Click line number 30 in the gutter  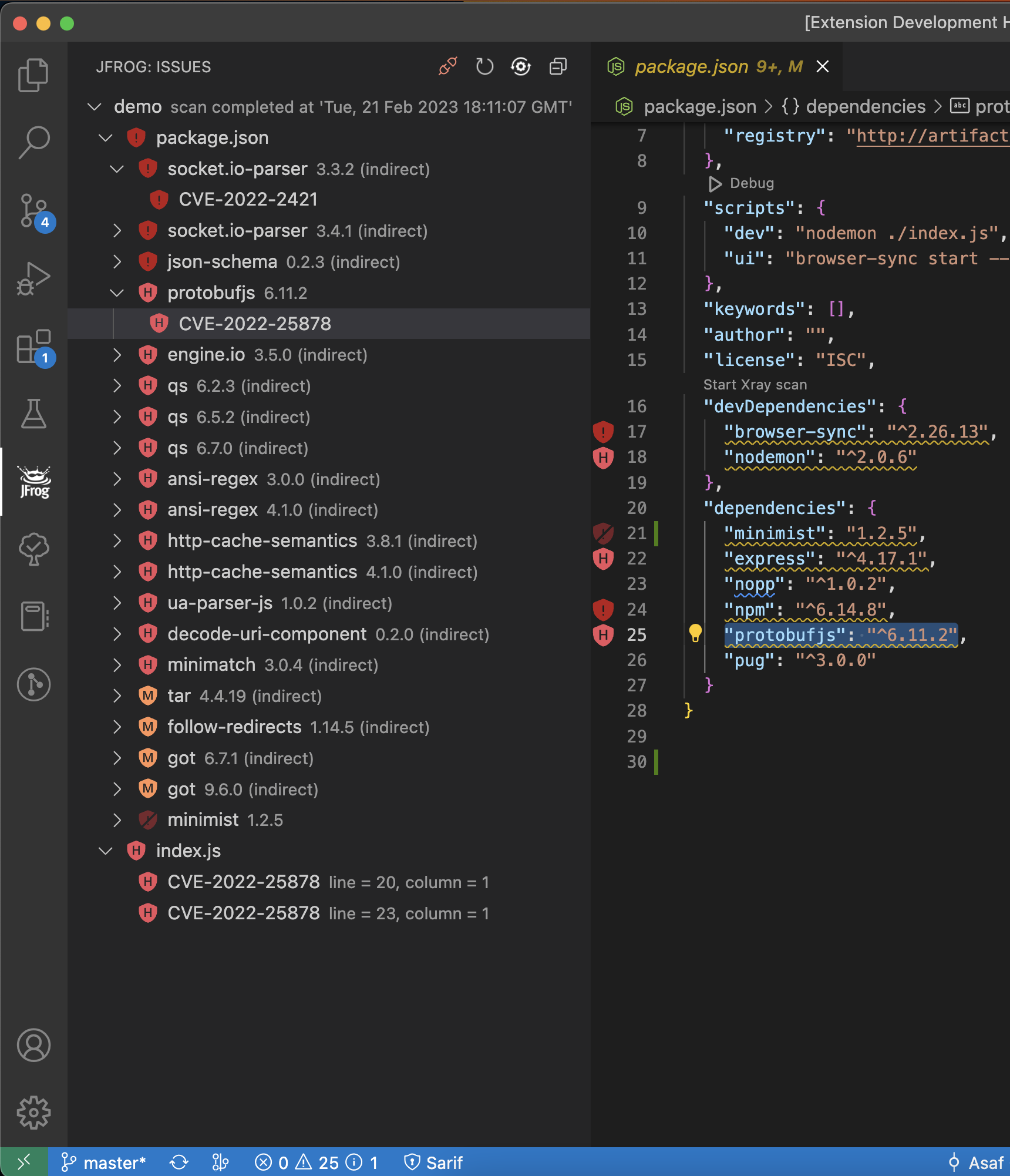637,762
